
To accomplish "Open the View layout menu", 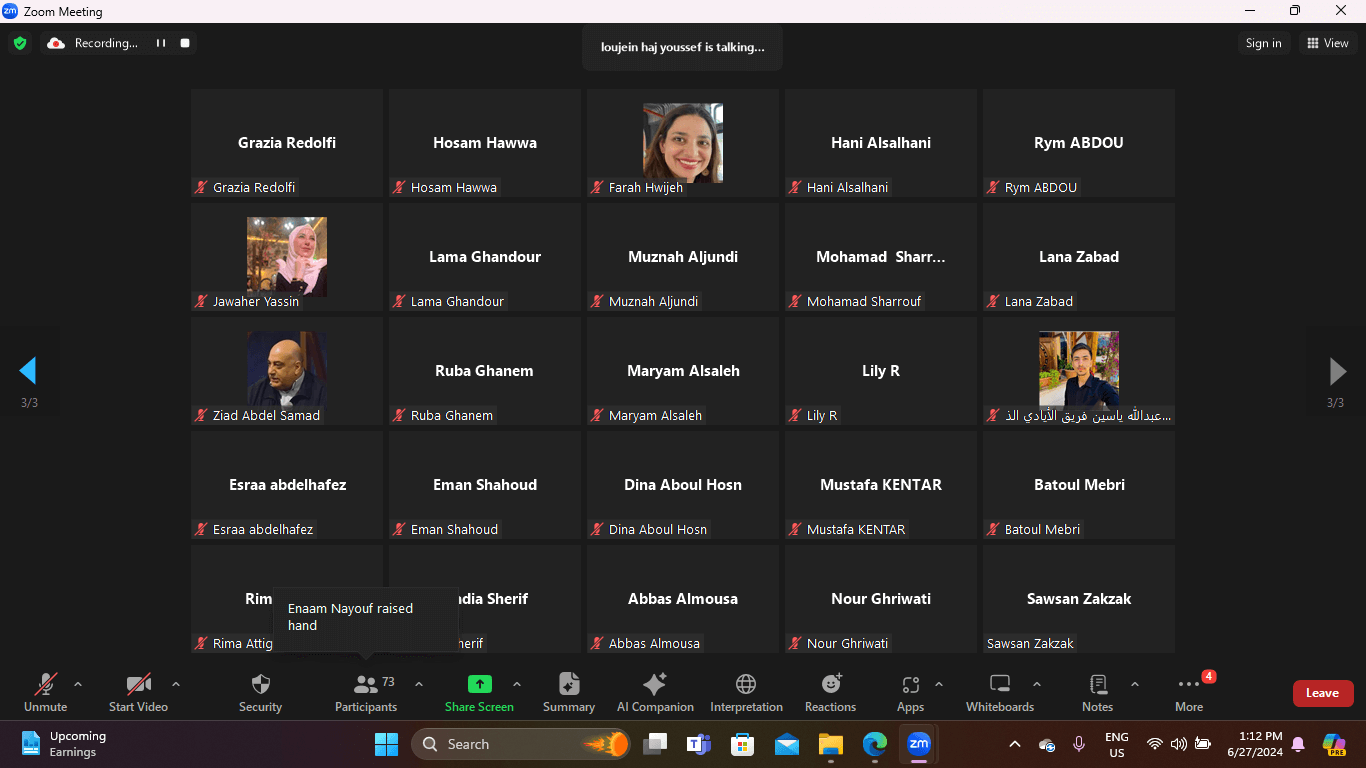I will click(1327, 43).
